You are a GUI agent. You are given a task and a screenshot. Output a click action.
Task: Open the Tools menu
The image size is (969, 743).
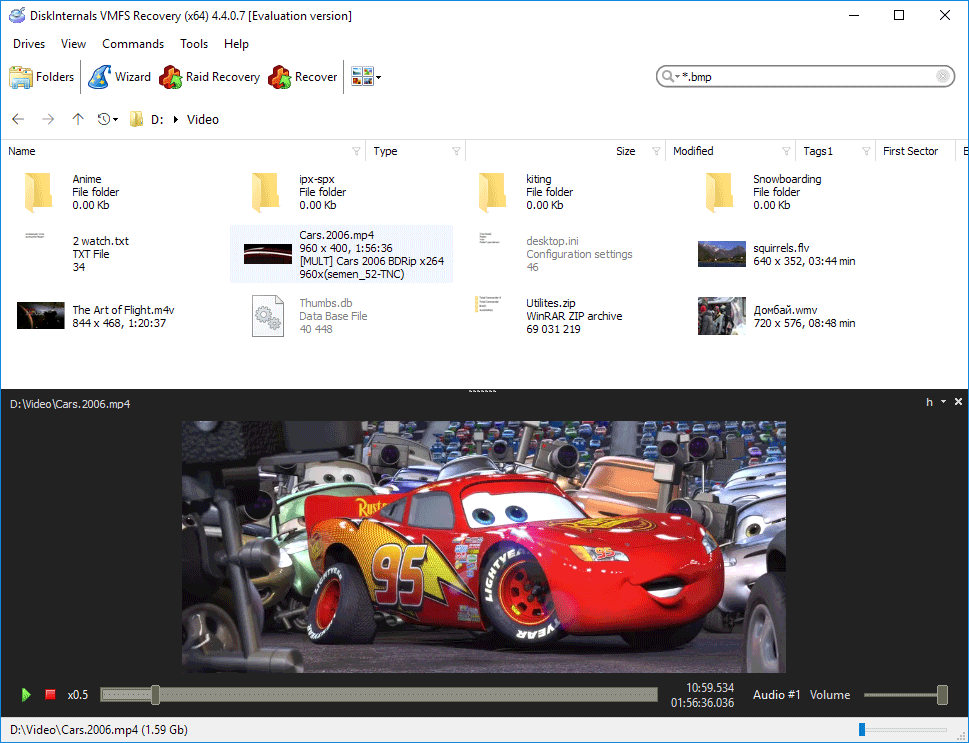coord(194,44)
